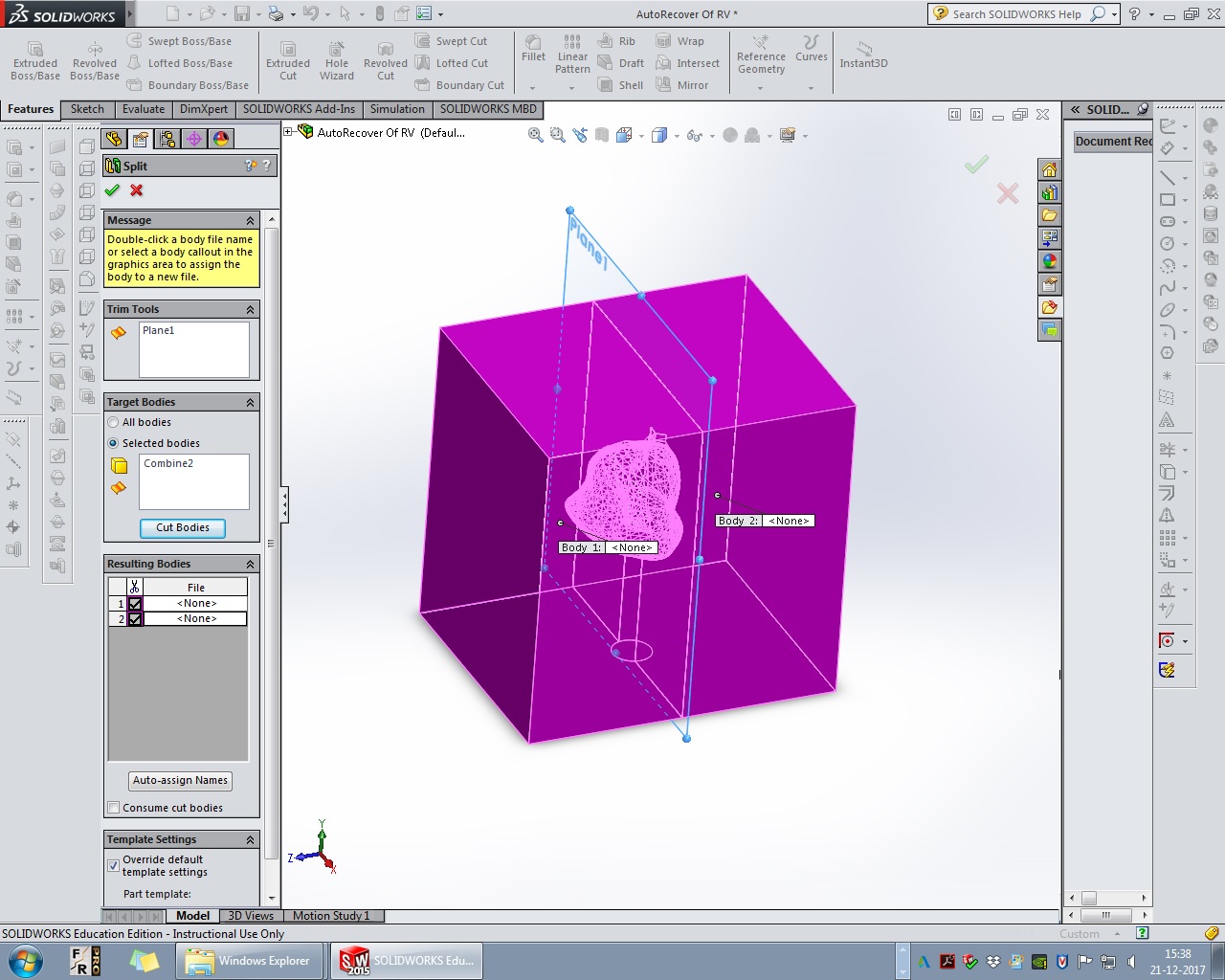1225x980 pixels.
Task: Enable Consume cut bodies checkbox
Action: pyautogui.click(x=114, y=808)
